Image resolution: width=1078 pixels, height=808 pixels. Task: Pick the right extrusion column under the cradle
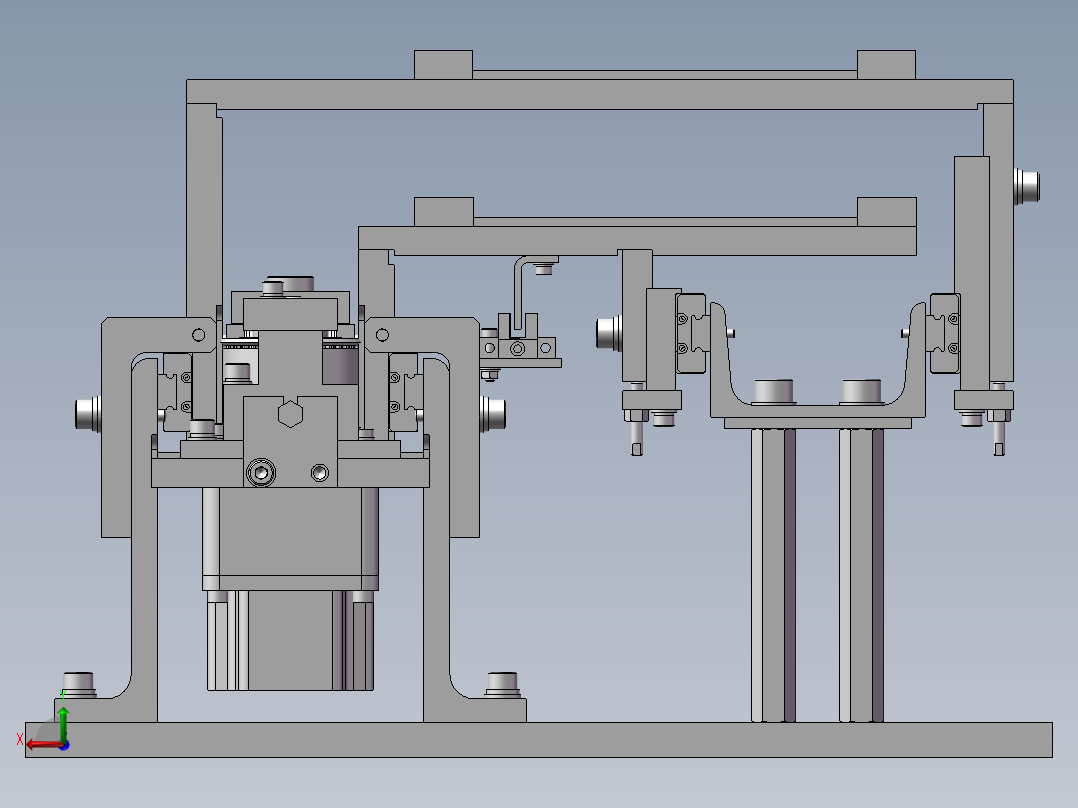pos(861,575)
